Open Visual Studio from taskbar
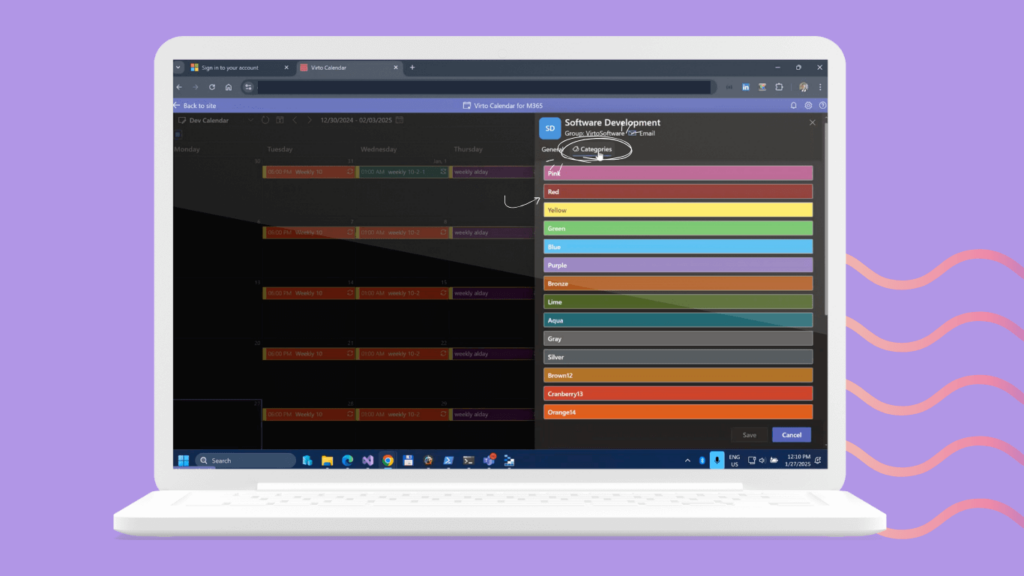Viewport: 1024px width, 576px height. click(x=368, y=460)
